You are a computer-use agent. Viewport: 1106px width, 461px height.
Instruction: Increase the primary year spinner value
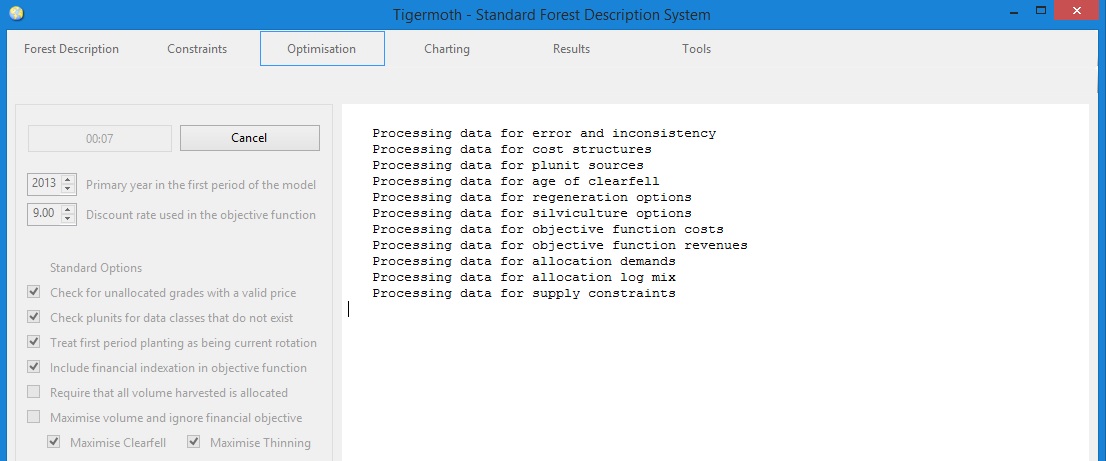pos(68,180)
